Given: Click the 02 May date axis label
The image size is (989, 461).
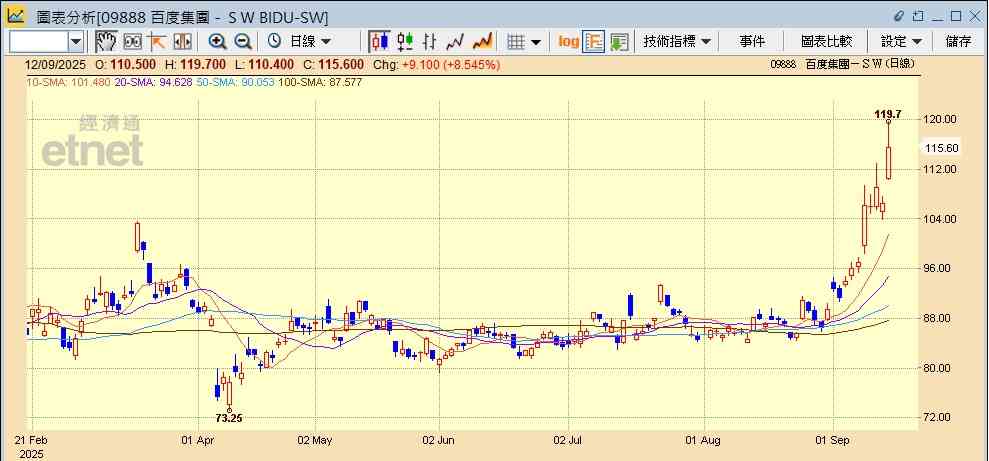Looking at the screenshot, I should point(315,439).
